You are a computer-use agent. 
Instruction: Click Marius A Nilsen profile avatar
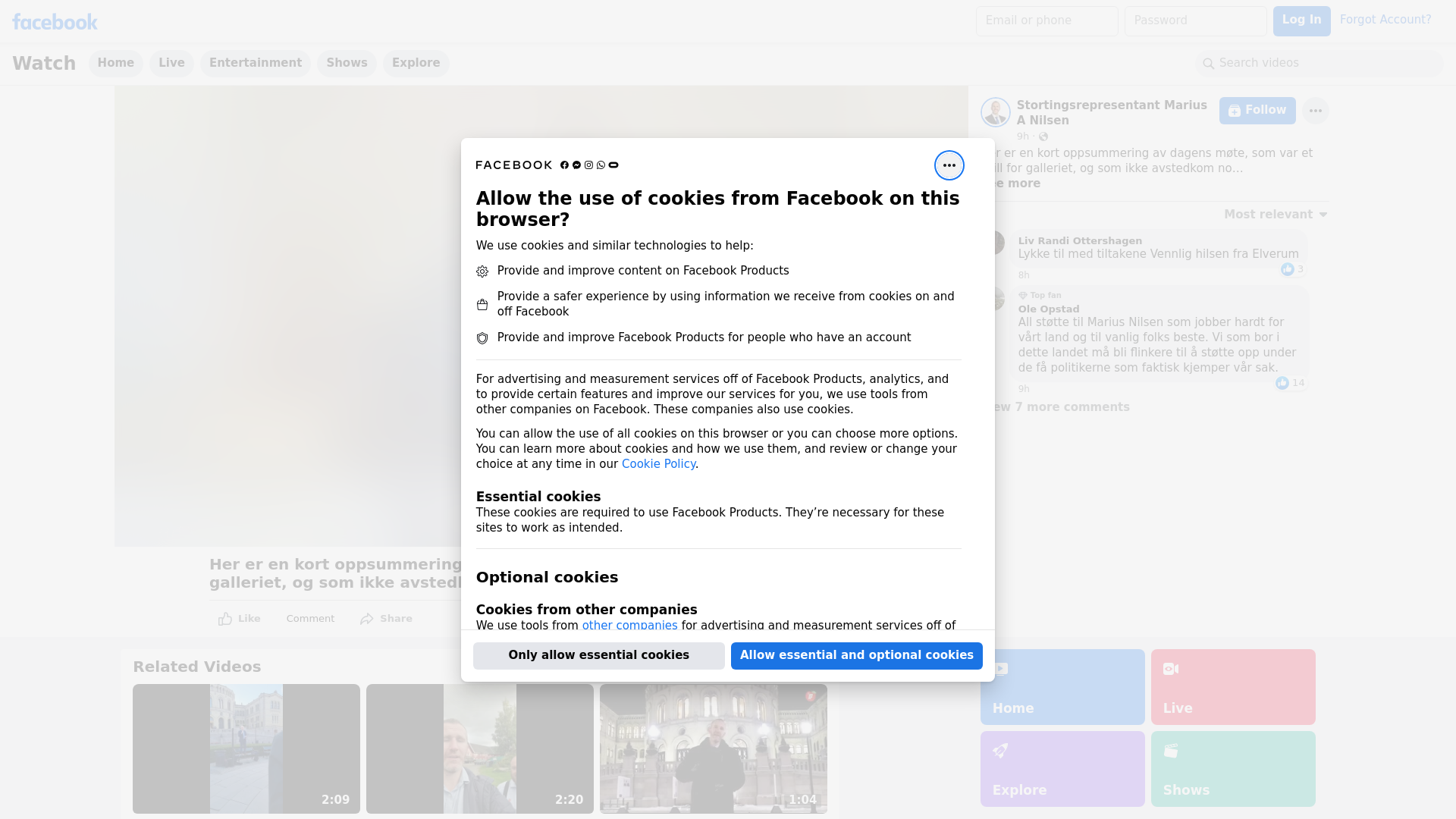[995, 112]
